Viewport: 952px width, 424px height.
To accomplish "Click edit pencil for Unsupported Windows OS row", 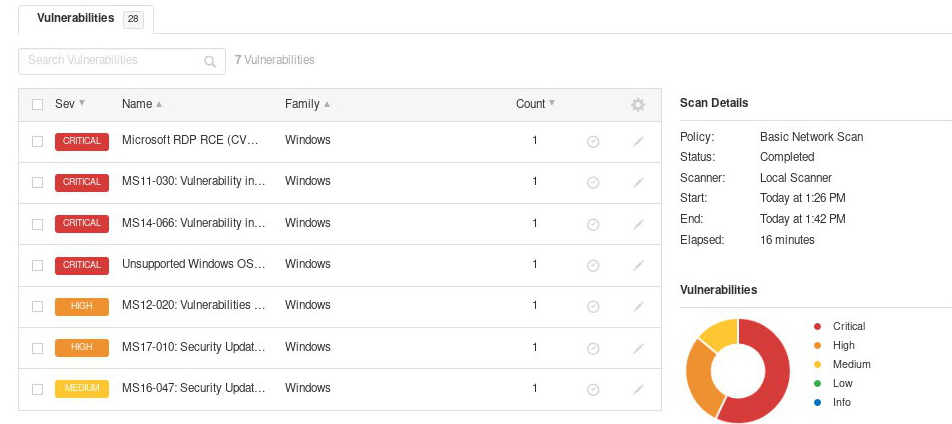I will point(638,265).
